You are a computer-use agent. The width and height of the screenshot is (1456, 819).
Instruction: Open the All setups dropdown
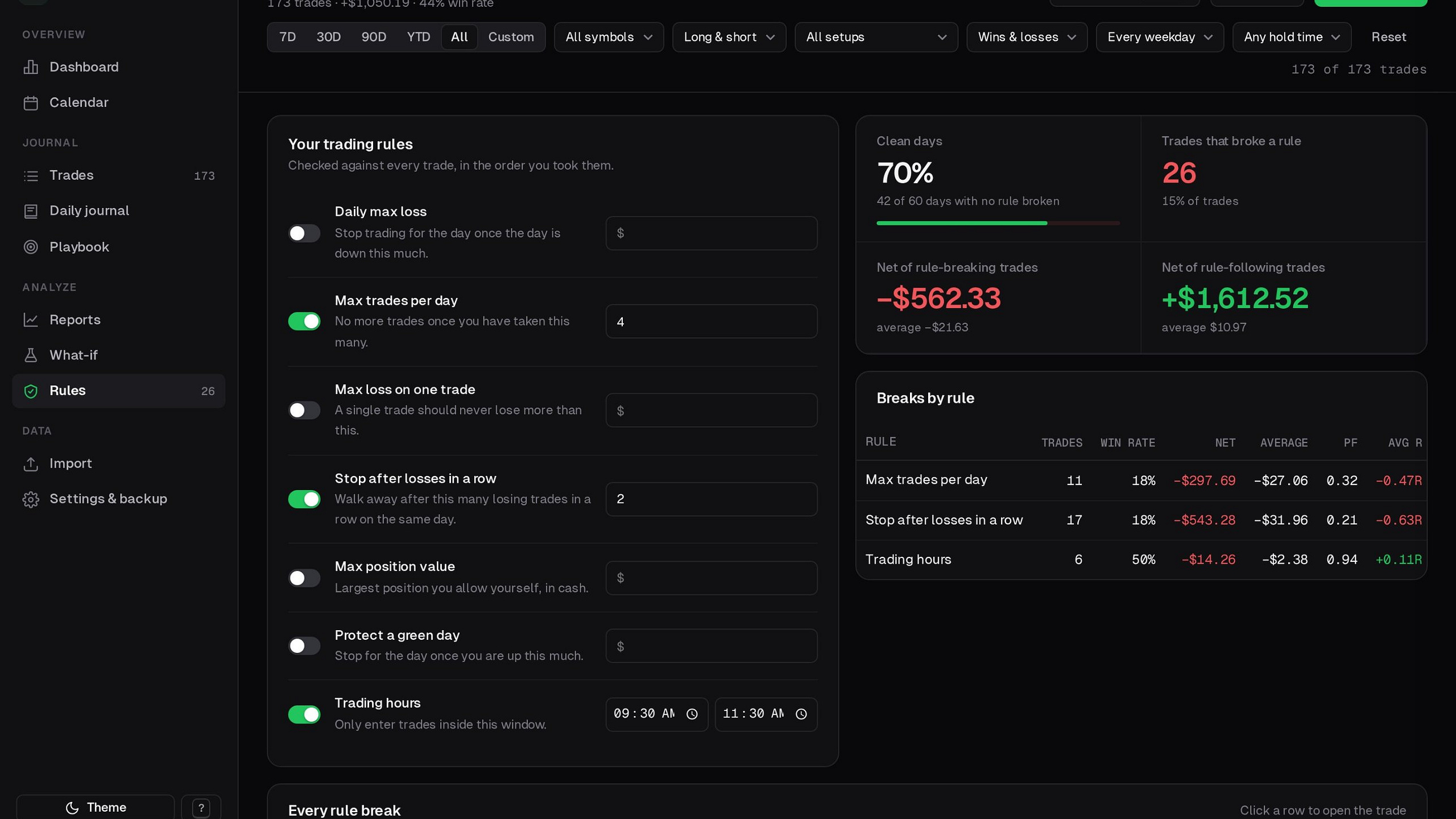(x=876, y=37)
